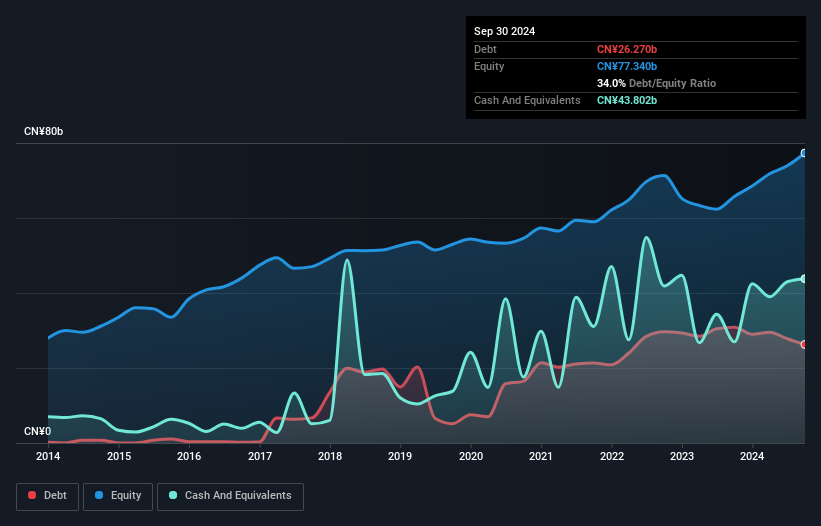
Task: Click the 2014 x-axis label
Action: coord(48,456)
